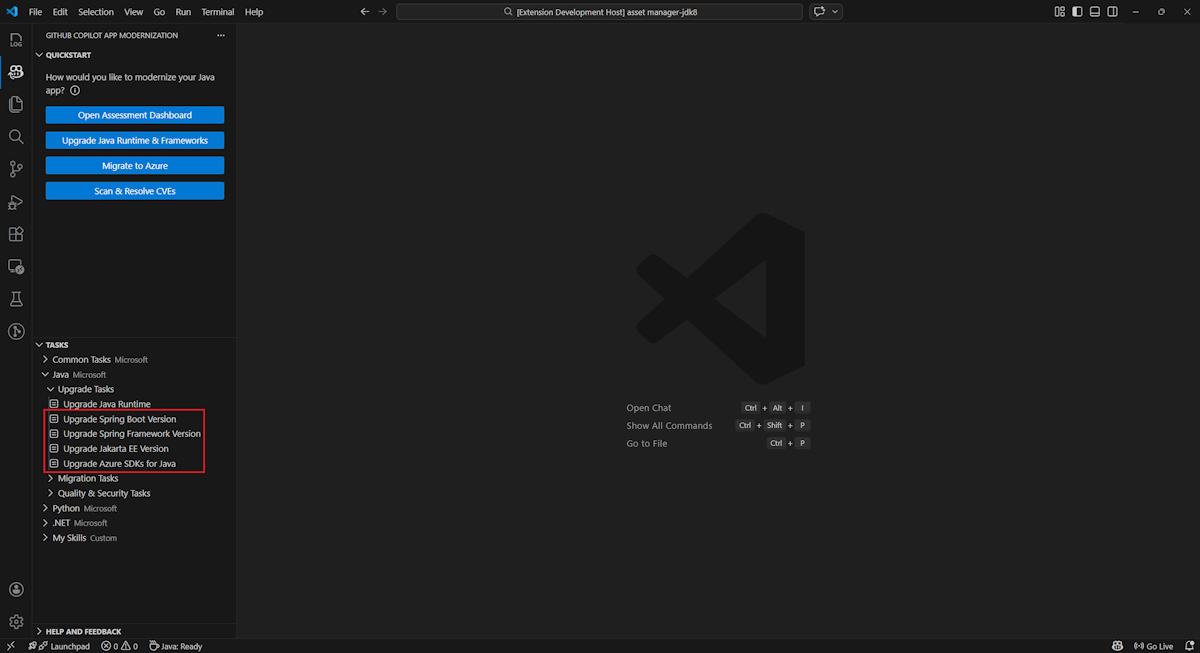Viewport: 1200px width, 653px height.
Task: Click the command center search box
Action: pos(599,12)
